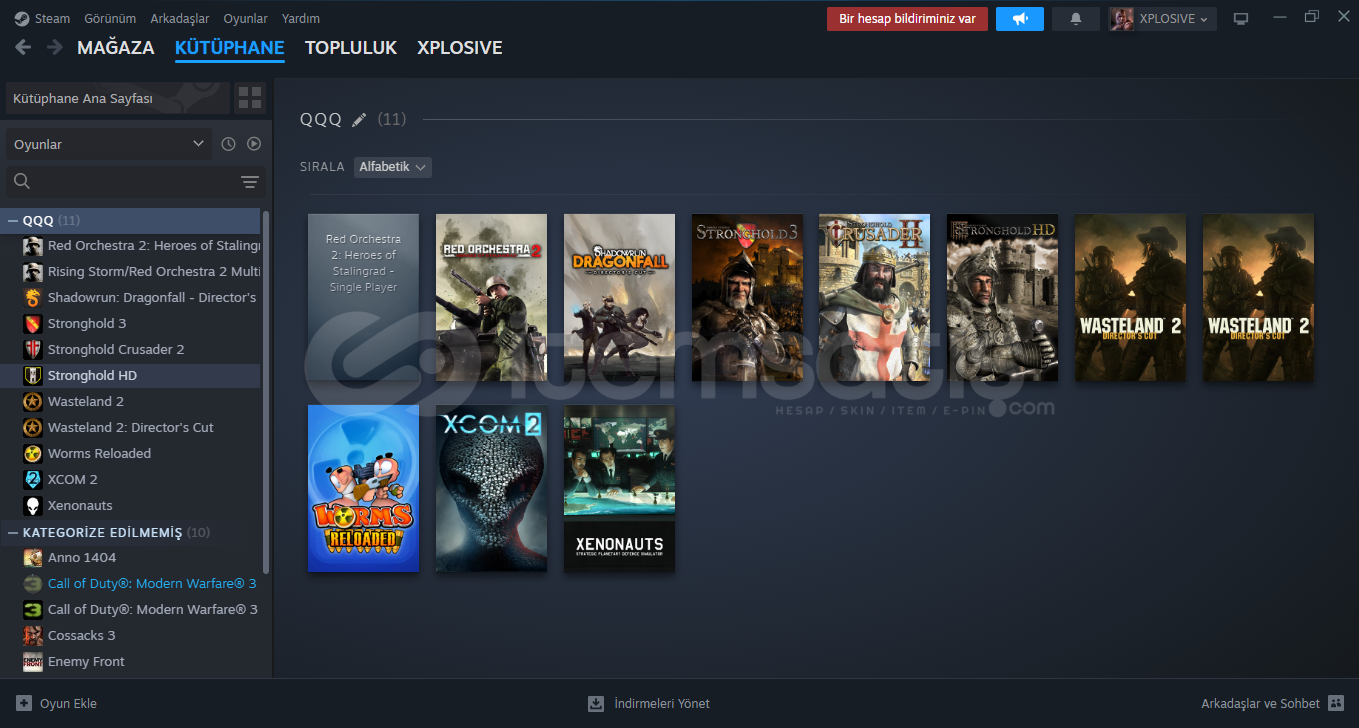Open the XPLOSIVE profile tab

click(x=459, y=47)
